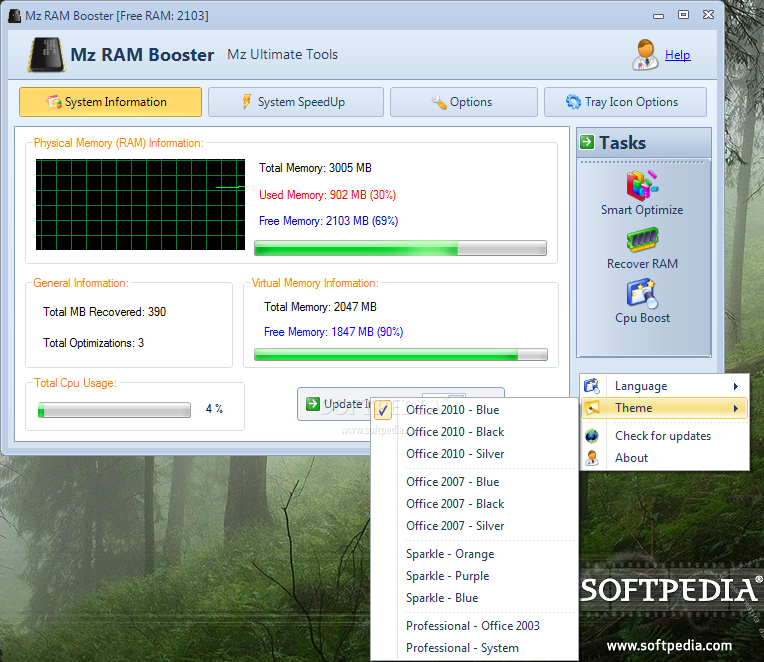Viewport: 764px width, 662px height.
Task: Click the System Information tab icon
Action: click(x=54, y=102)
